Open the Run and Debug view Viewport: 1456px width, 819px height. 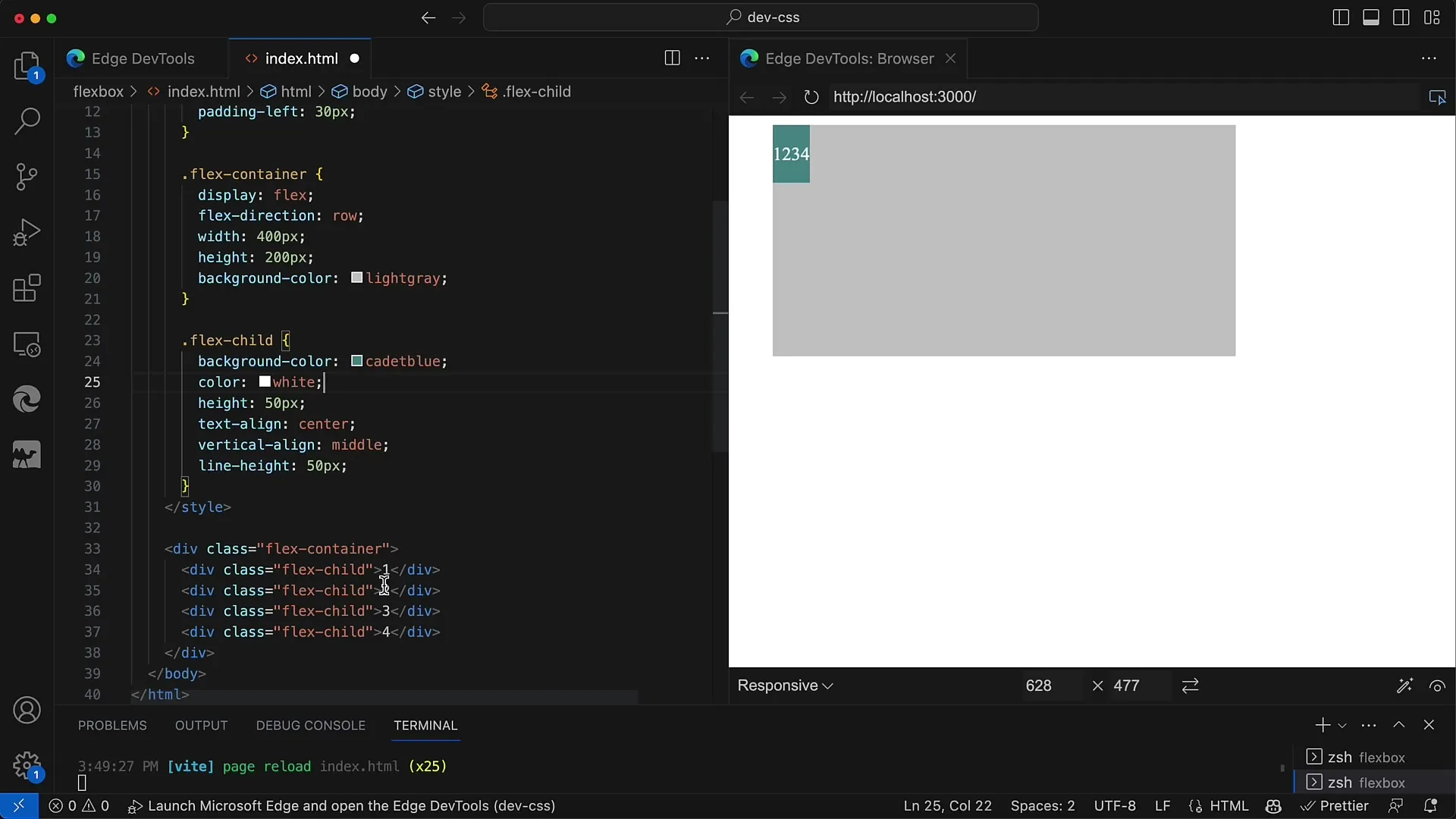27,232
